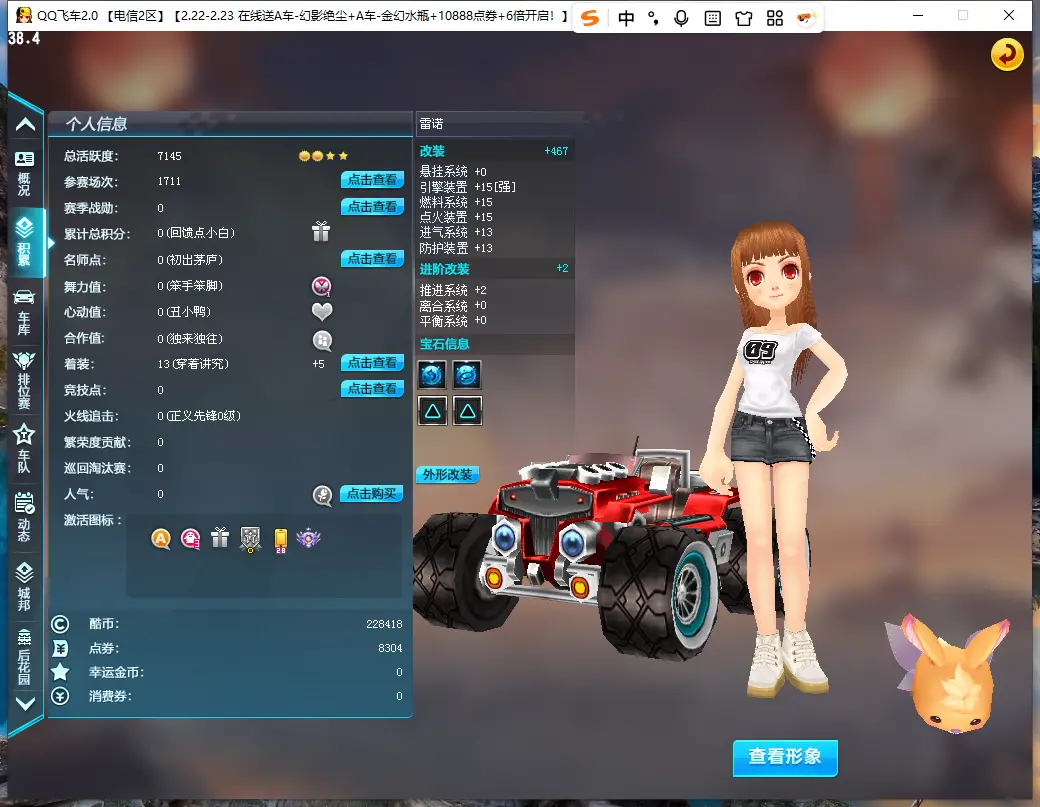The image size is (1040, 807).
Task: Click the activity level star rating icons
Action: point(323,156)
